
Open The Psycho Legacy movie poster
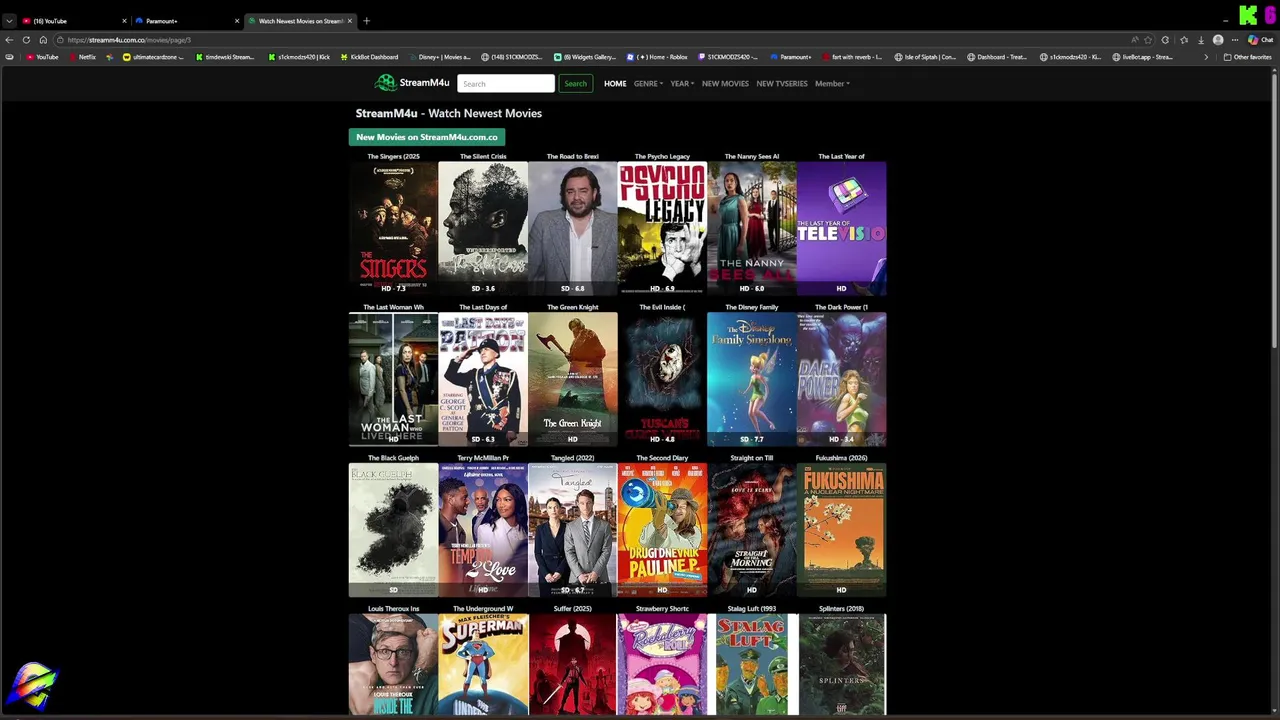[662, 228]
